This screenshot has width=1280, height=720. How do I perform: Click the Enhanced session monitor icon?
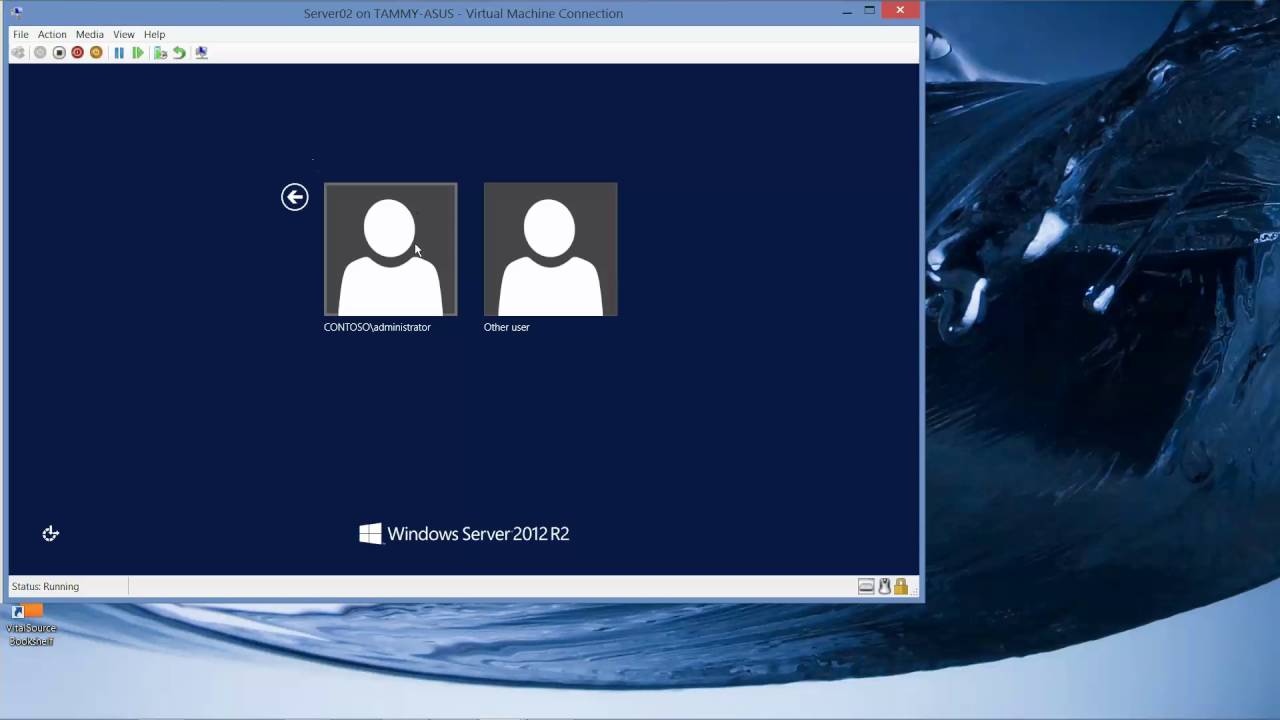pyautogui.click(x=201, y=53)
